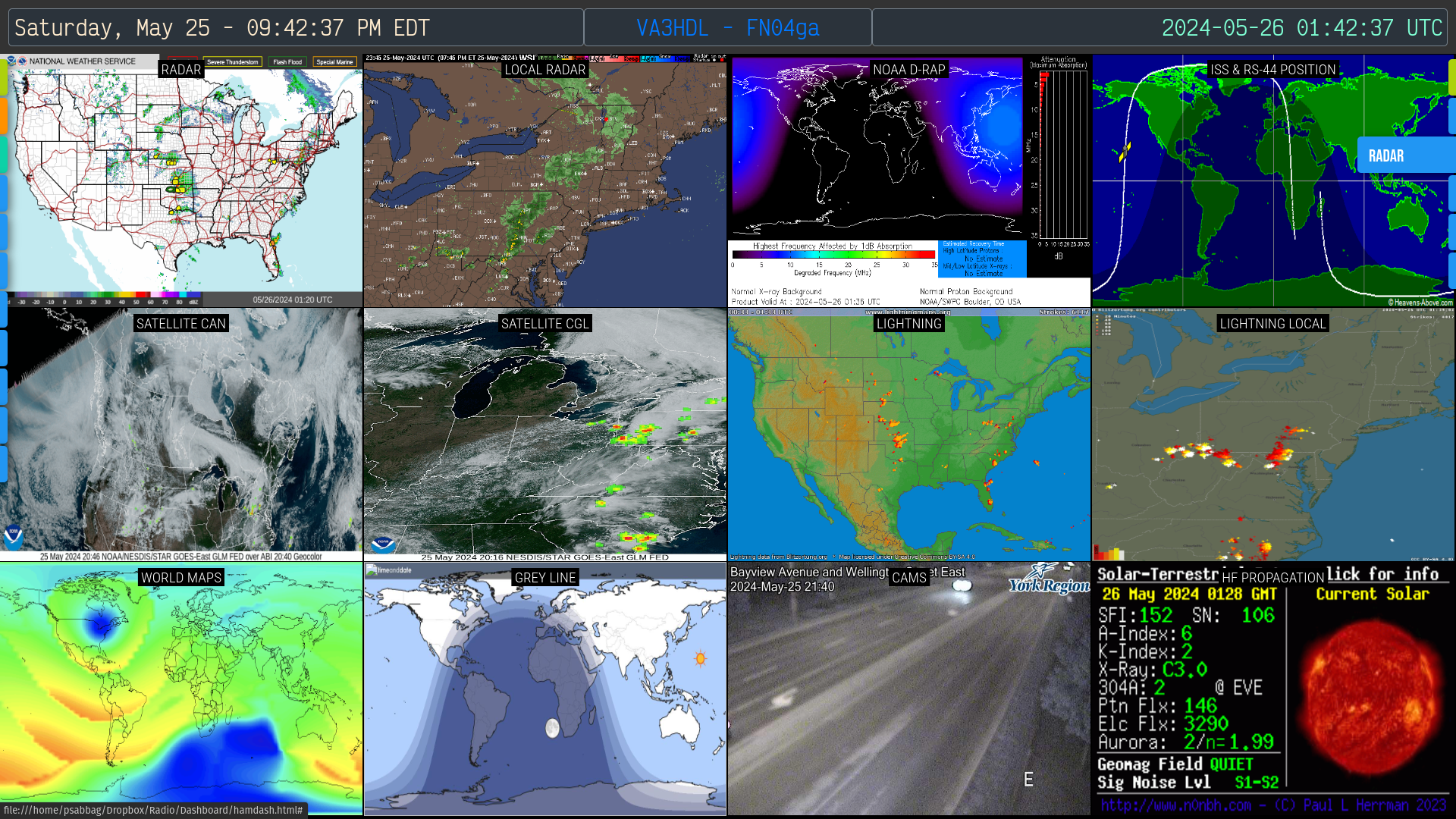Click the satellite icon on ISS map
Viewport: 1456px width, 819px height.
(x=1125, y=152)
